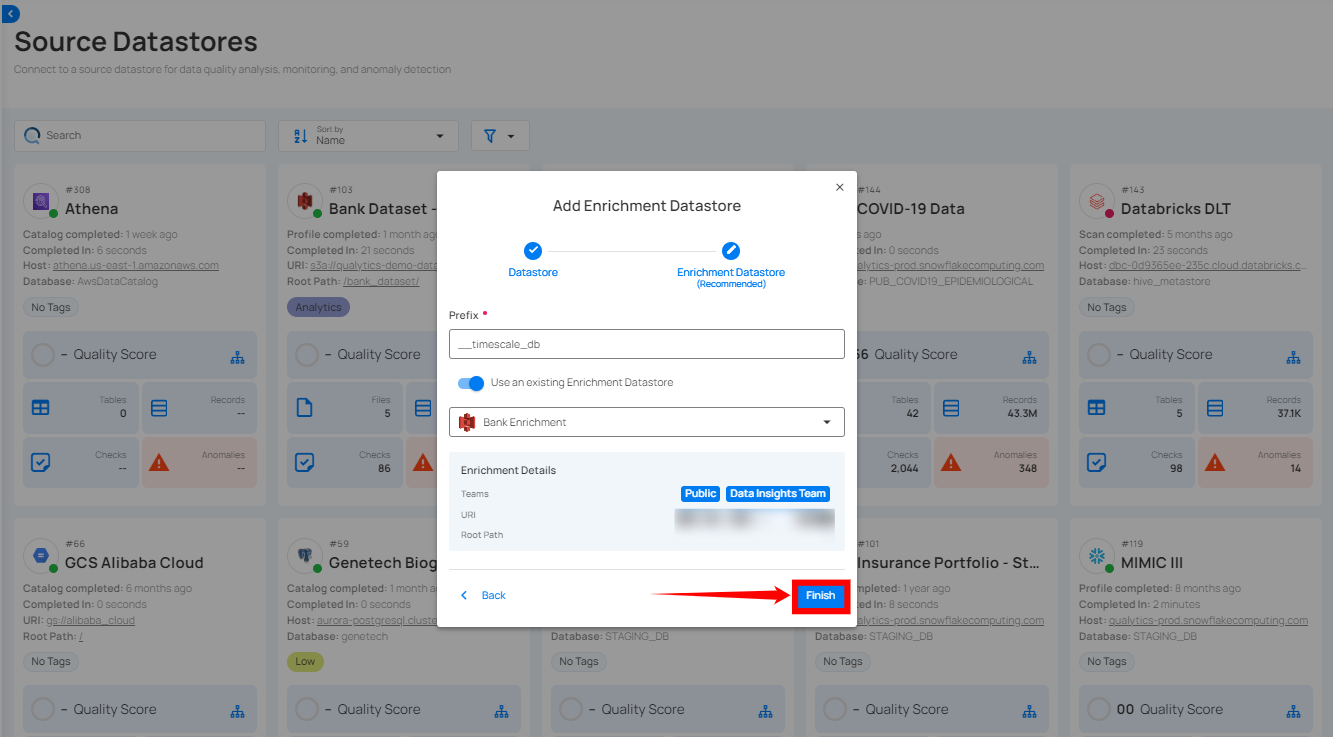Focus the Prefix input field
The width and height of the screenshot is (1333, 737).
click(646, 344)
